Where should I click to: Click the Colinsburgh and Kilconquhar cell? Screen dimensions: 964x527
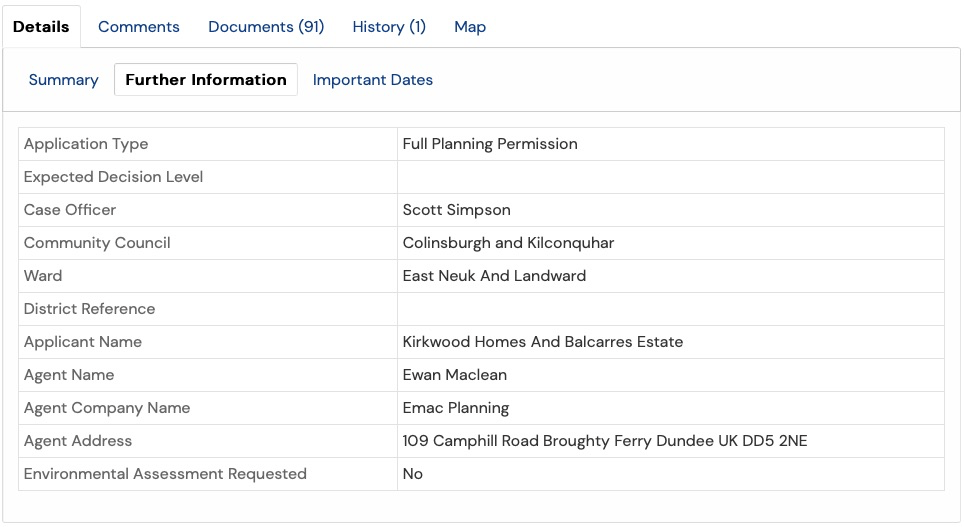(508, 243)
